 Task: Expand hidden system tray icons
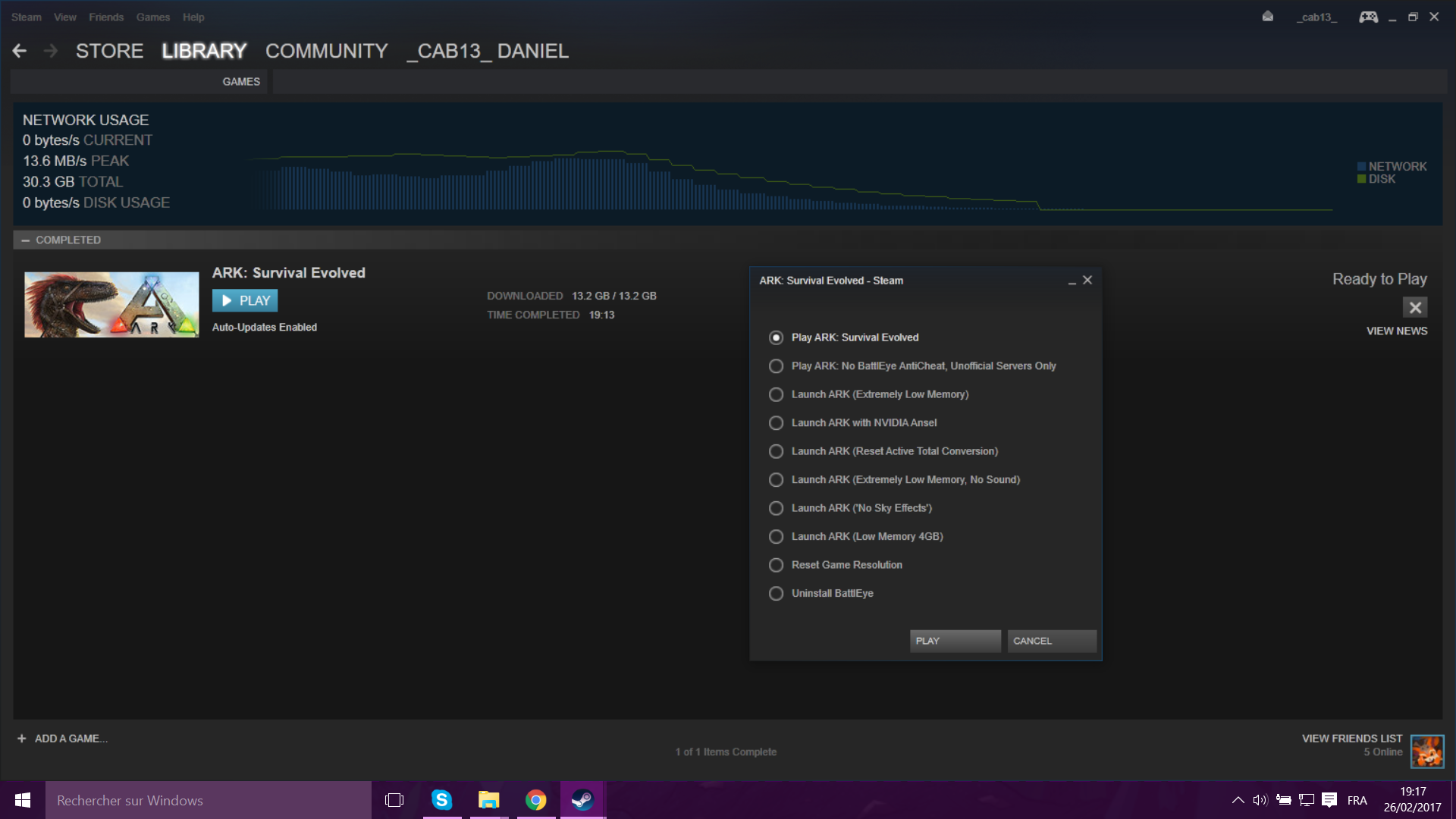point(1238,800)
